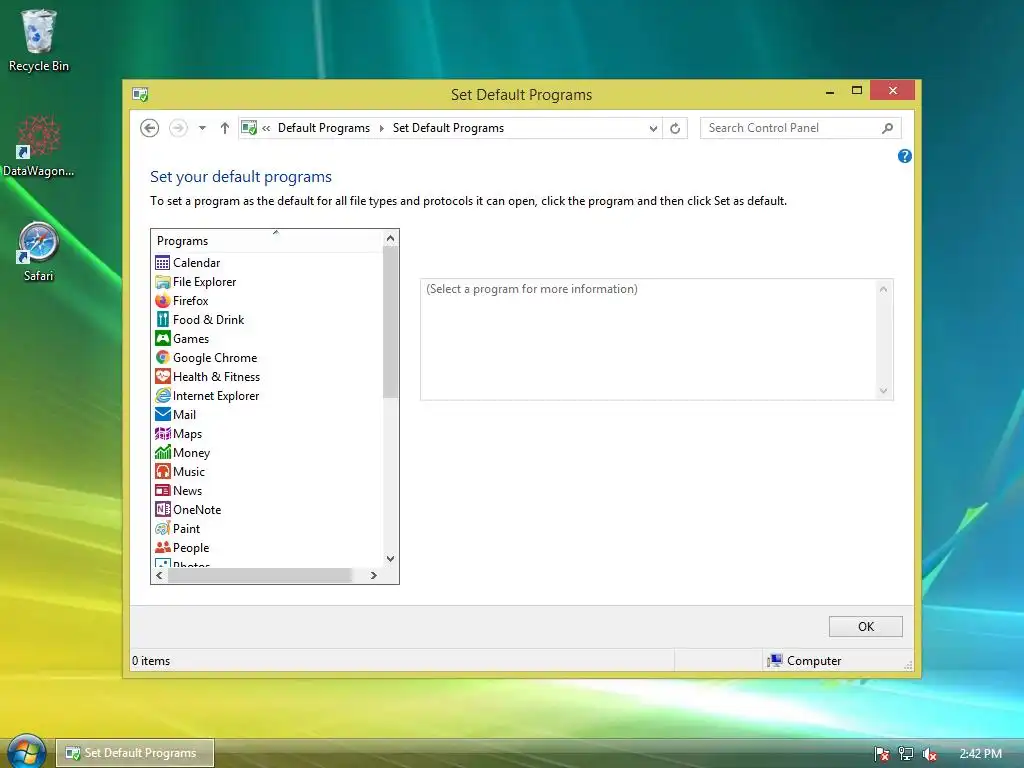Click the Computer status bar entry
Viewport: 1024px width, 768px height.
(805, 661)
